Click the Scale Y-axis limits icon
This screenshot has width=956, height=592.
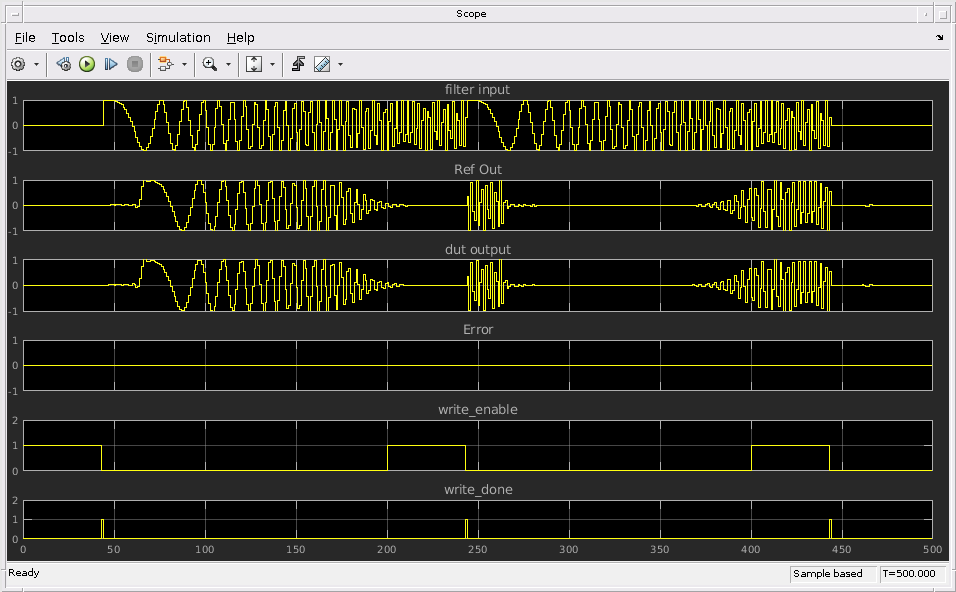tap(254, 64)
